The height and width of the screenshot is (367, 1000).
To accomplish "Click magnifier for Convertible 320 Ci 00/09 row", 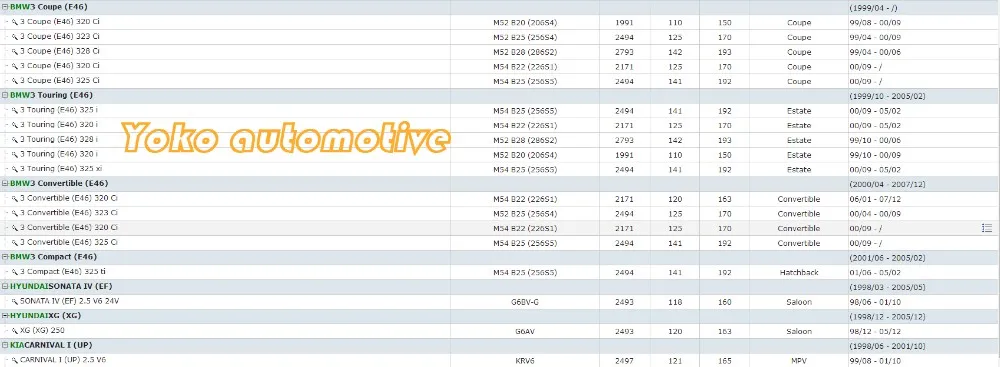I will tap(15, 227).
